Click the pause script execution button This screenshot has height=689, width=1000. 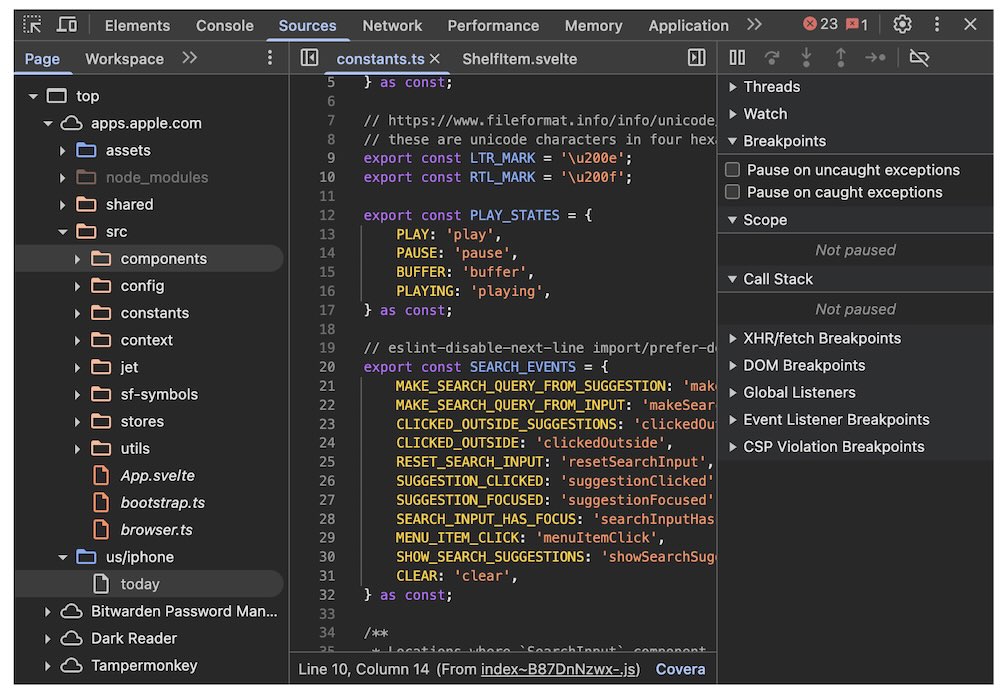coord(737,58)
